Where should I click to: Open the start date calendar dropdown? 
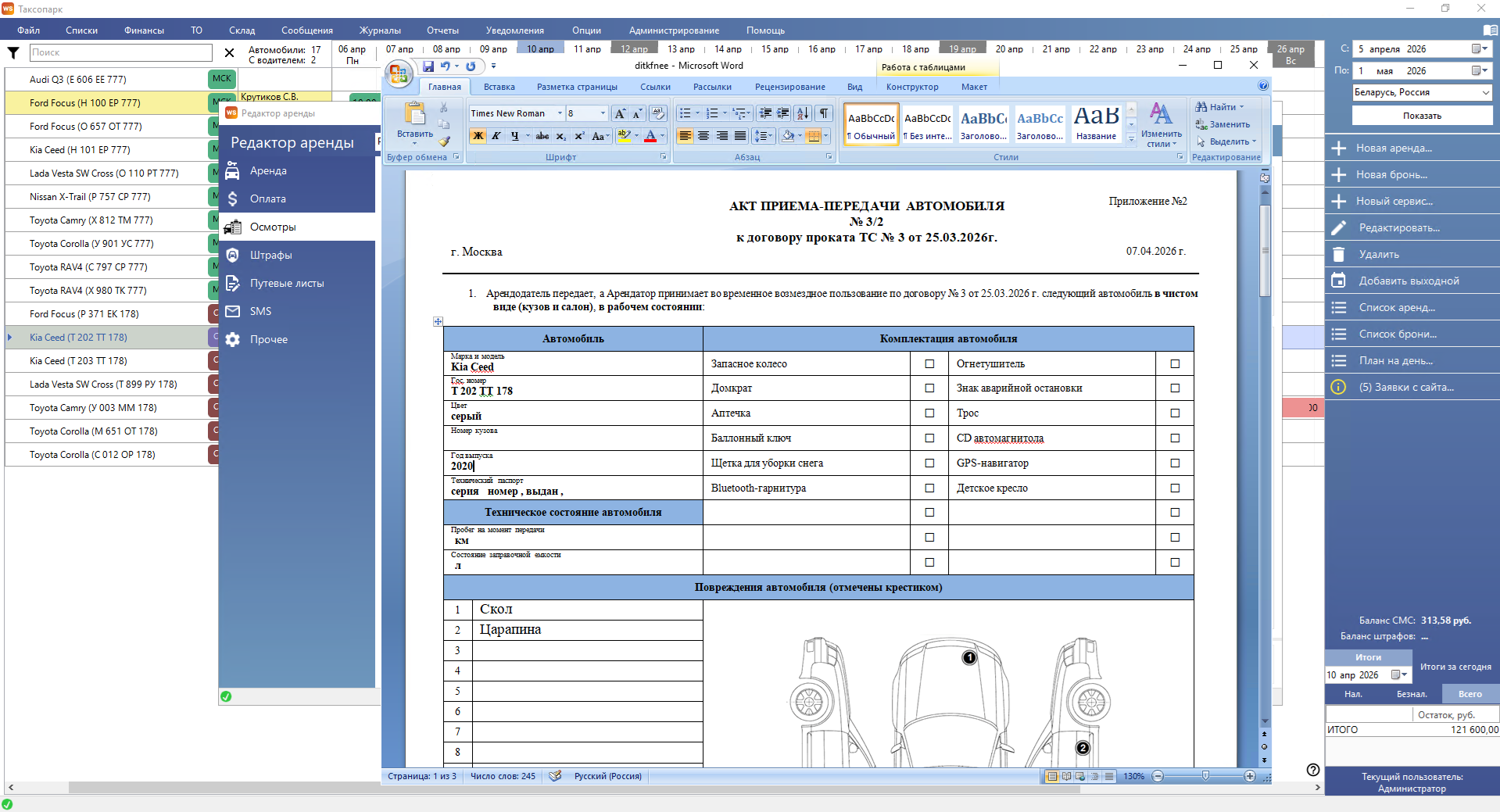[x=1479, y=48]
